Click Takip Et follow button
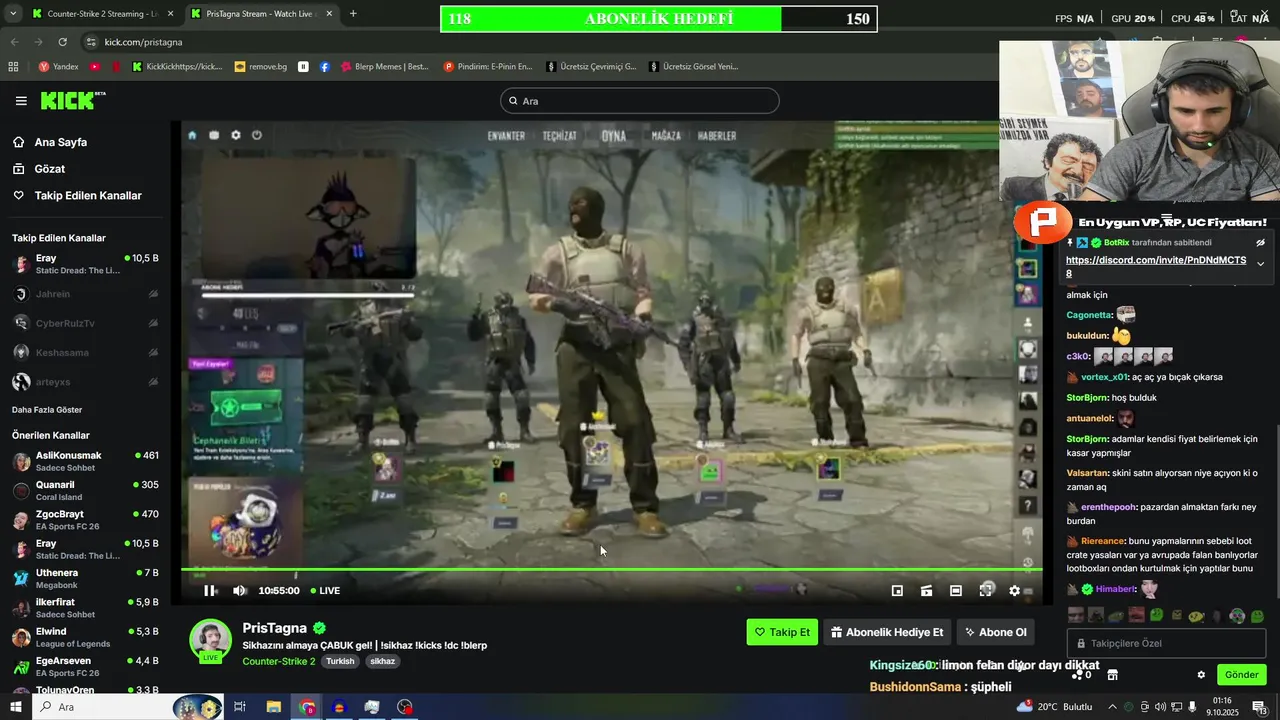This screenshot has width=1280, height=720. tap(782, 632)
